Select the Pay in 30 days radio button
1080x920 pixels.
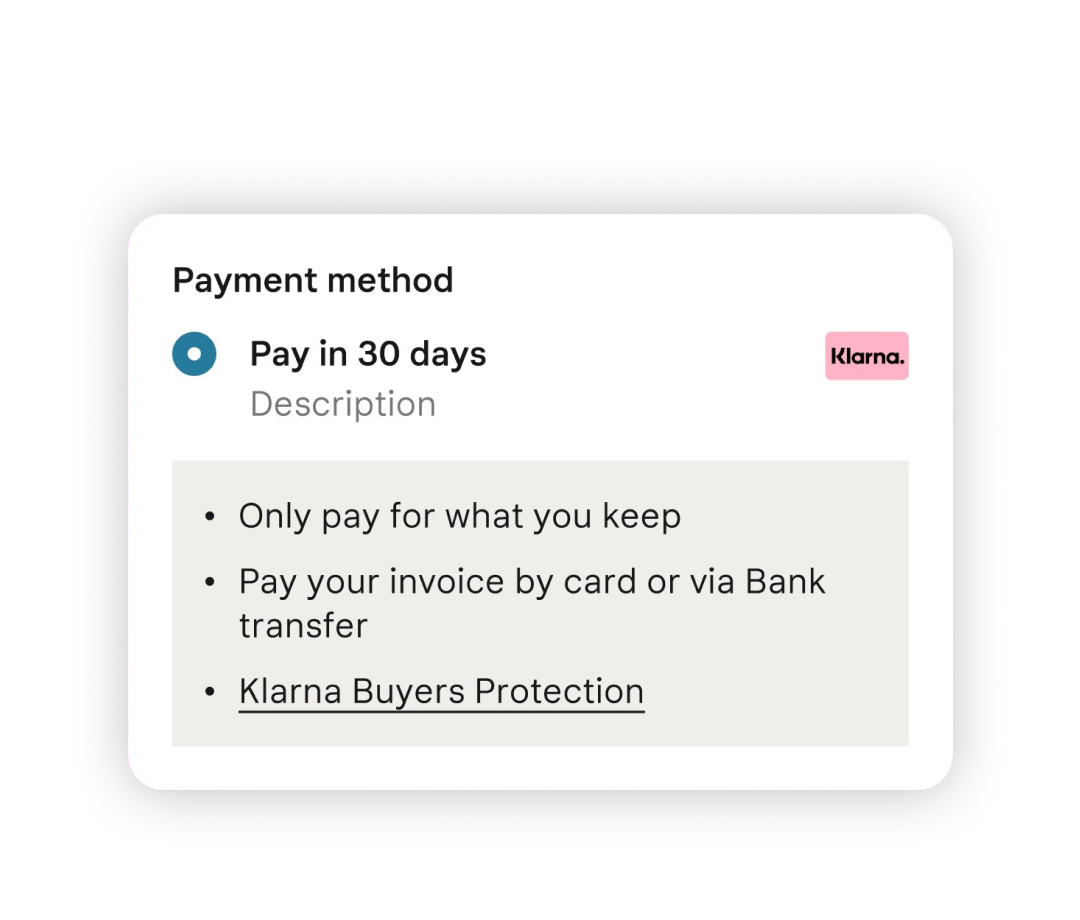point(194,354)
